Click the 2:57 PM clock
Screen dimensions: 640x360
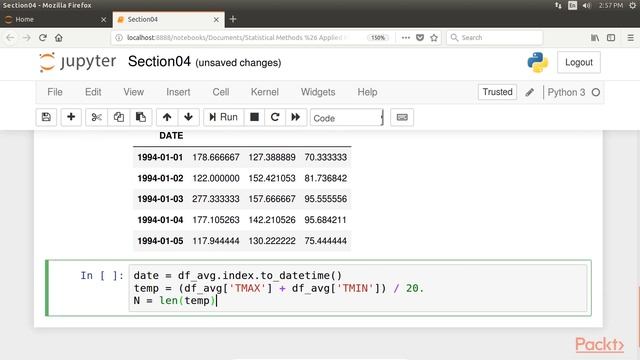611,5
